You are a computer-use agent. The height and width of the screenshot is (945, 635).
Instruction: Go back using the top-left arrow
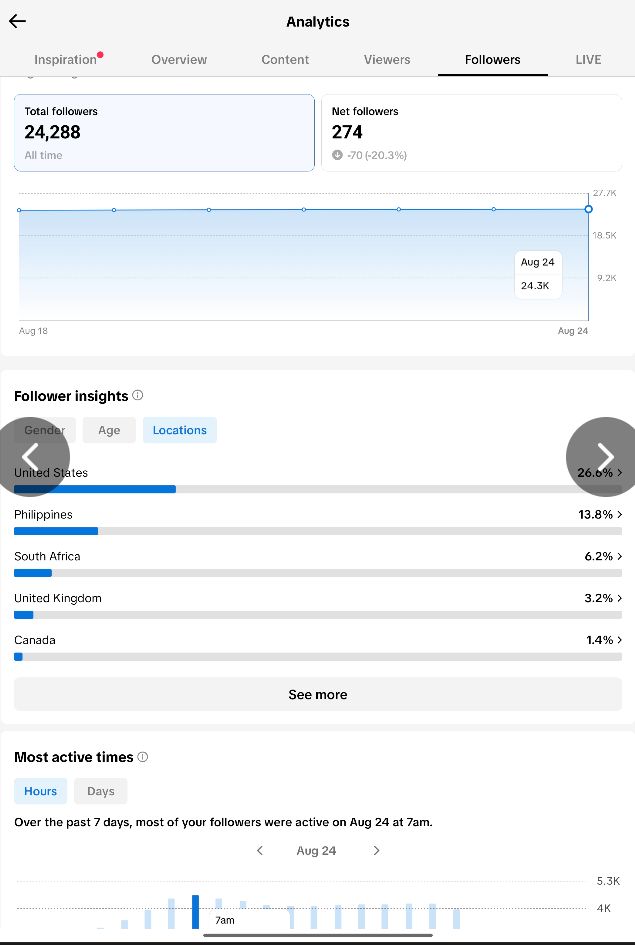pyautogui.click(x=17, y=21)
